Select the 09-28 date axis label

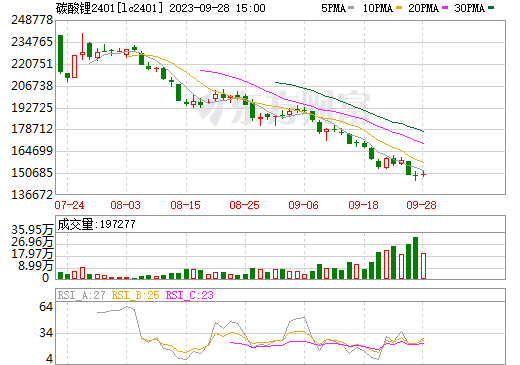(421, 205)
